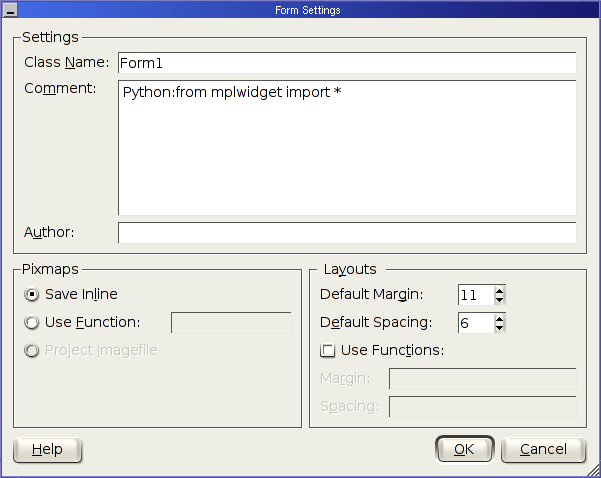Click inside the Comment text area
The image size is (601, 478).
click(x=347, y=148)
